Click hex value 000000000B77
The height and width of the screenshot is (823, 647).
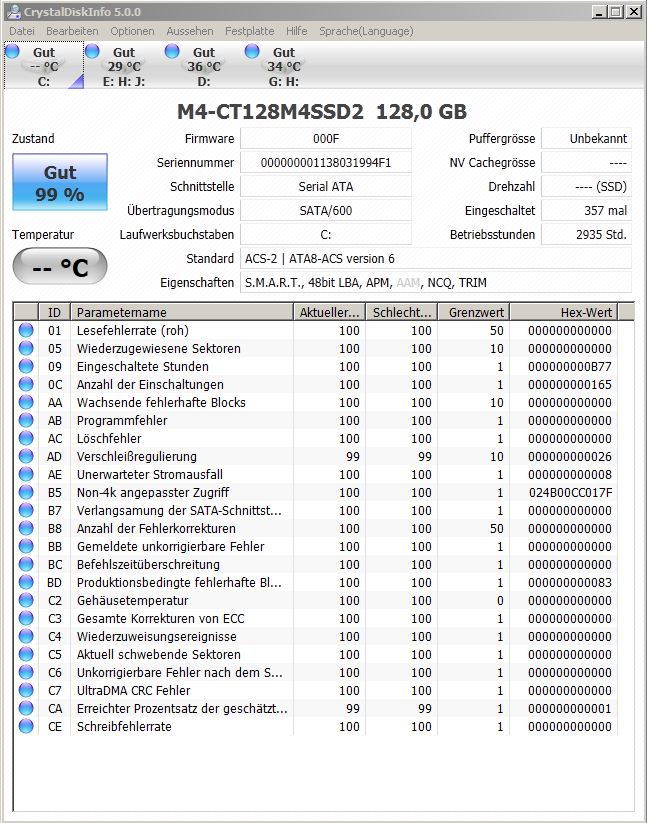pyautogui.click(x=570, y=366)
